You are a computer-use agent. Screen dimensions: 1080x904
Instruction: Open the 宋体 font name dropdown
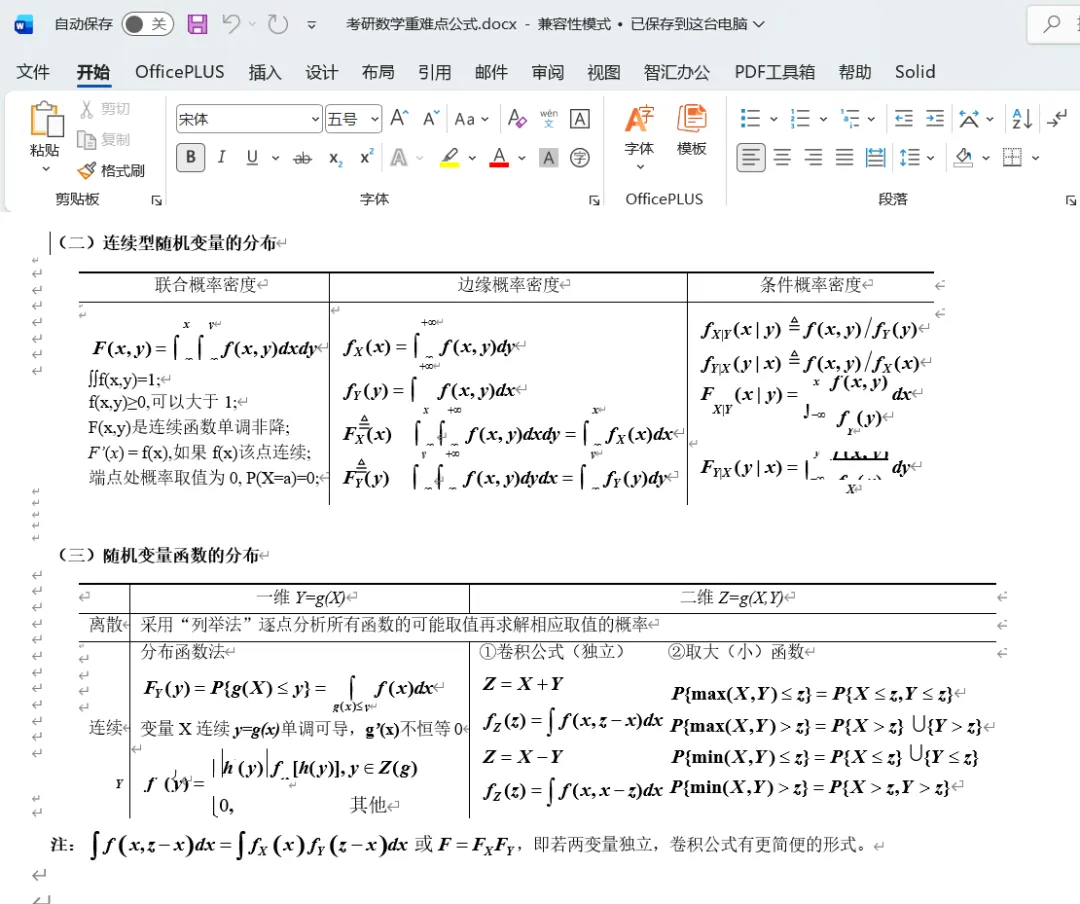(x=315, y=119)
